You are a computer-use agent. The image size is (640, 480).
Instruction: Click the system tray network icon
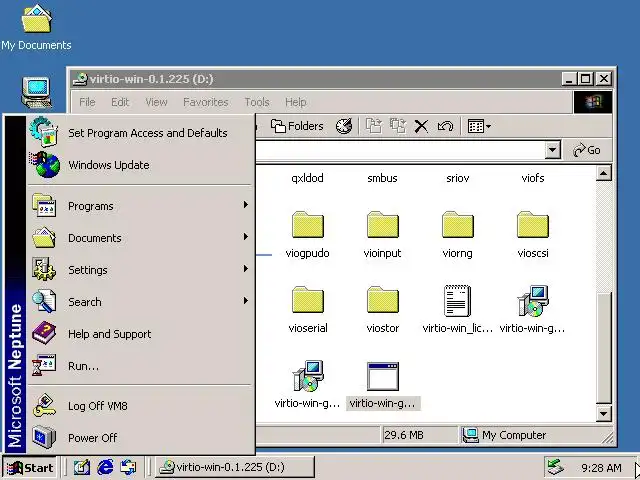[556, 467]
